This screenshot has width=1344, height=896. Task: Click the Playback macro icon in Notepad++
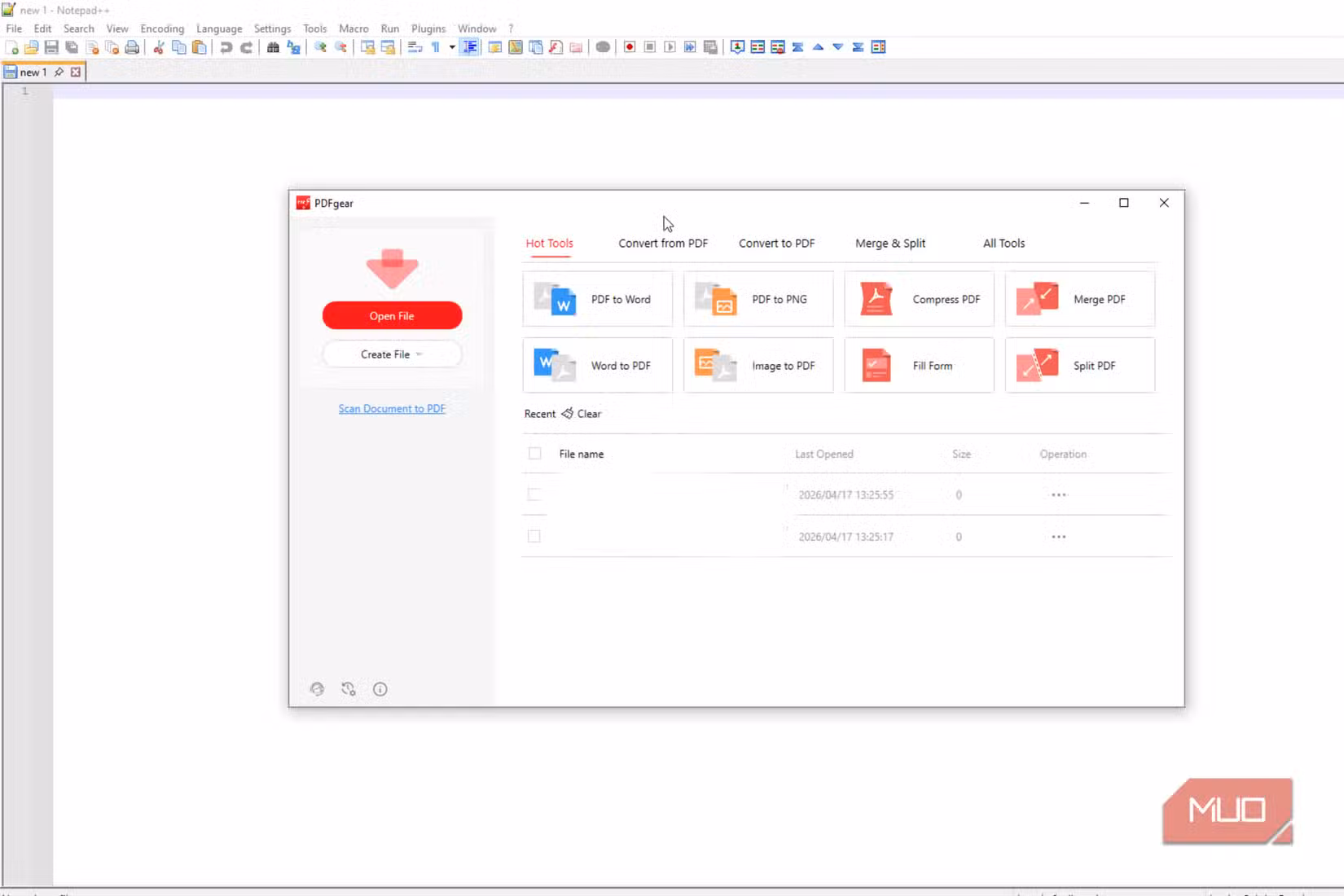point(670,47)
